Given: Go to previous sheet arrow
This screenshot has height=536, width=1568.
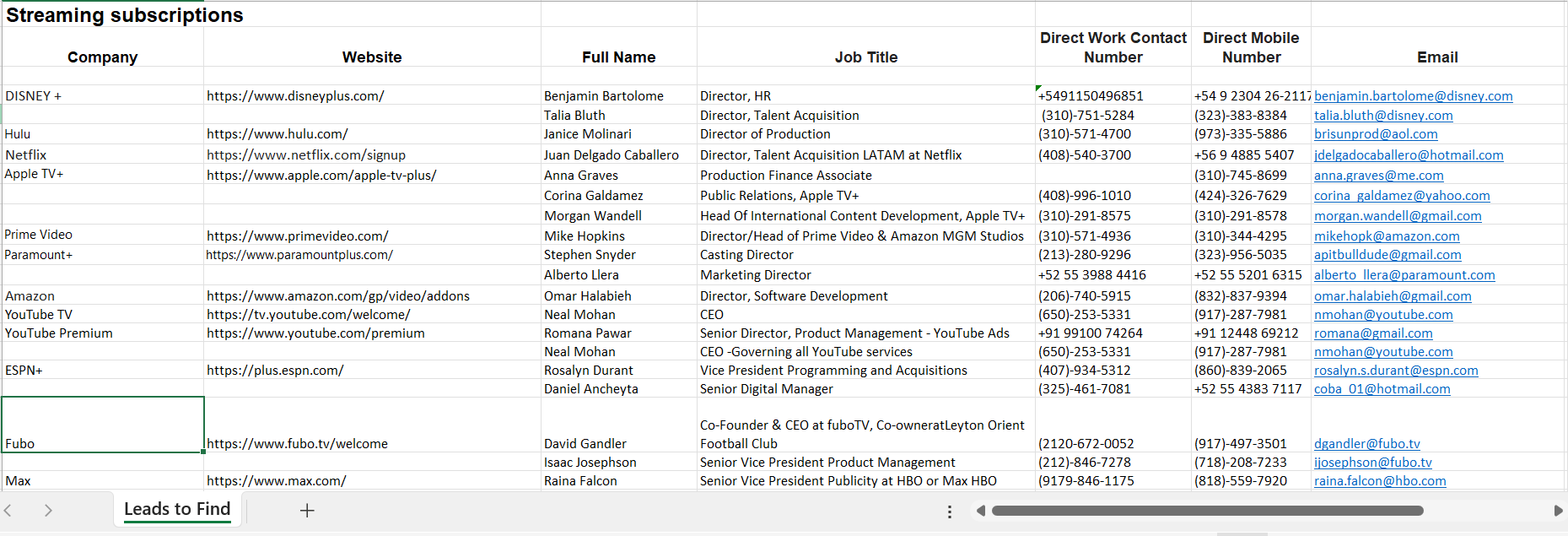Looking at the screenshot, I should tap(8, 511).
